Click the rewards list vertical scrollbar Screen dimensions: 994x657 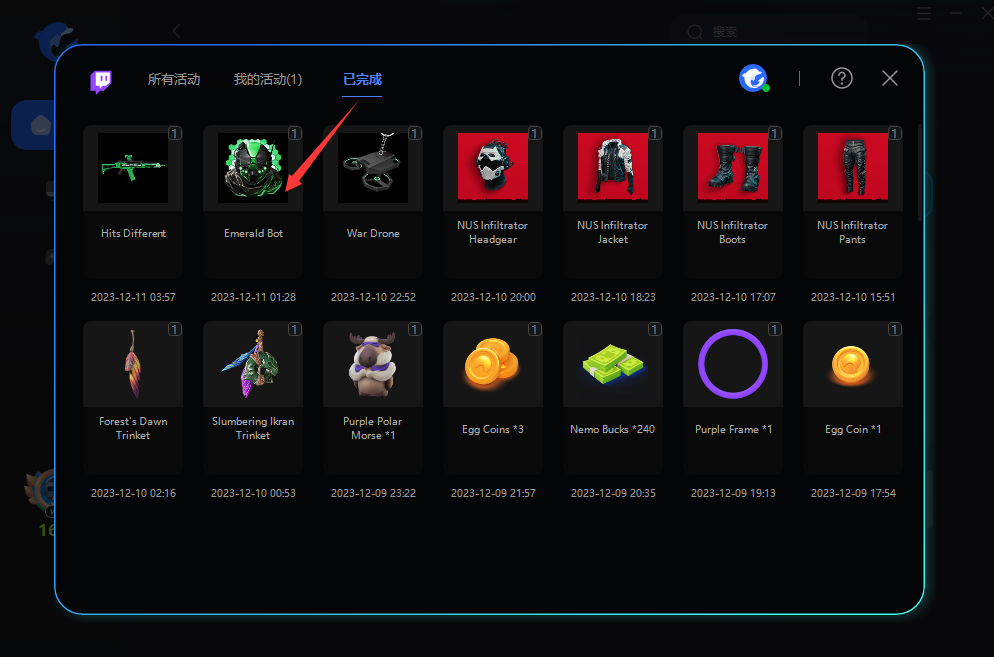[920, 173]
